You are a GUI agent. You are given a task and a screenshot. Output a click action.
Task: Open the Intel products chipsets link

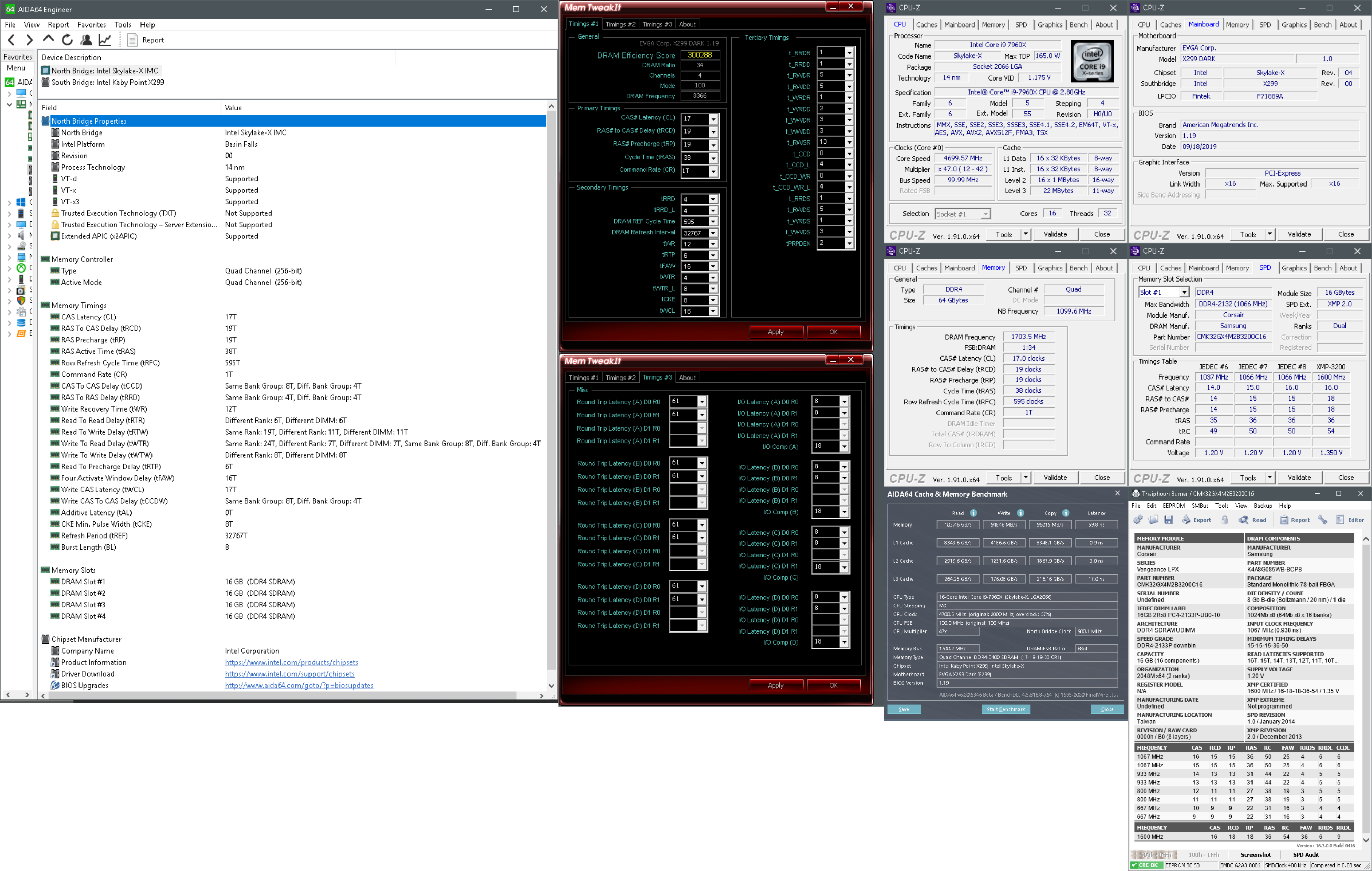pos(291,662)
